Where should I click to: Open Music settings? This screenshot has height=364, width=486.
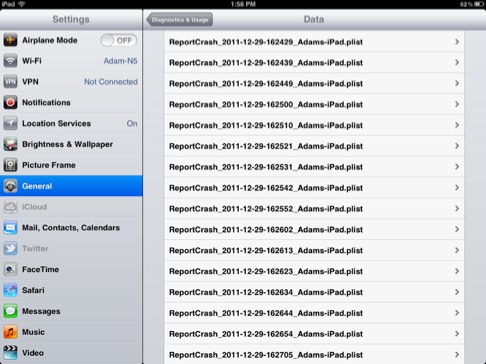pos(71,332)
